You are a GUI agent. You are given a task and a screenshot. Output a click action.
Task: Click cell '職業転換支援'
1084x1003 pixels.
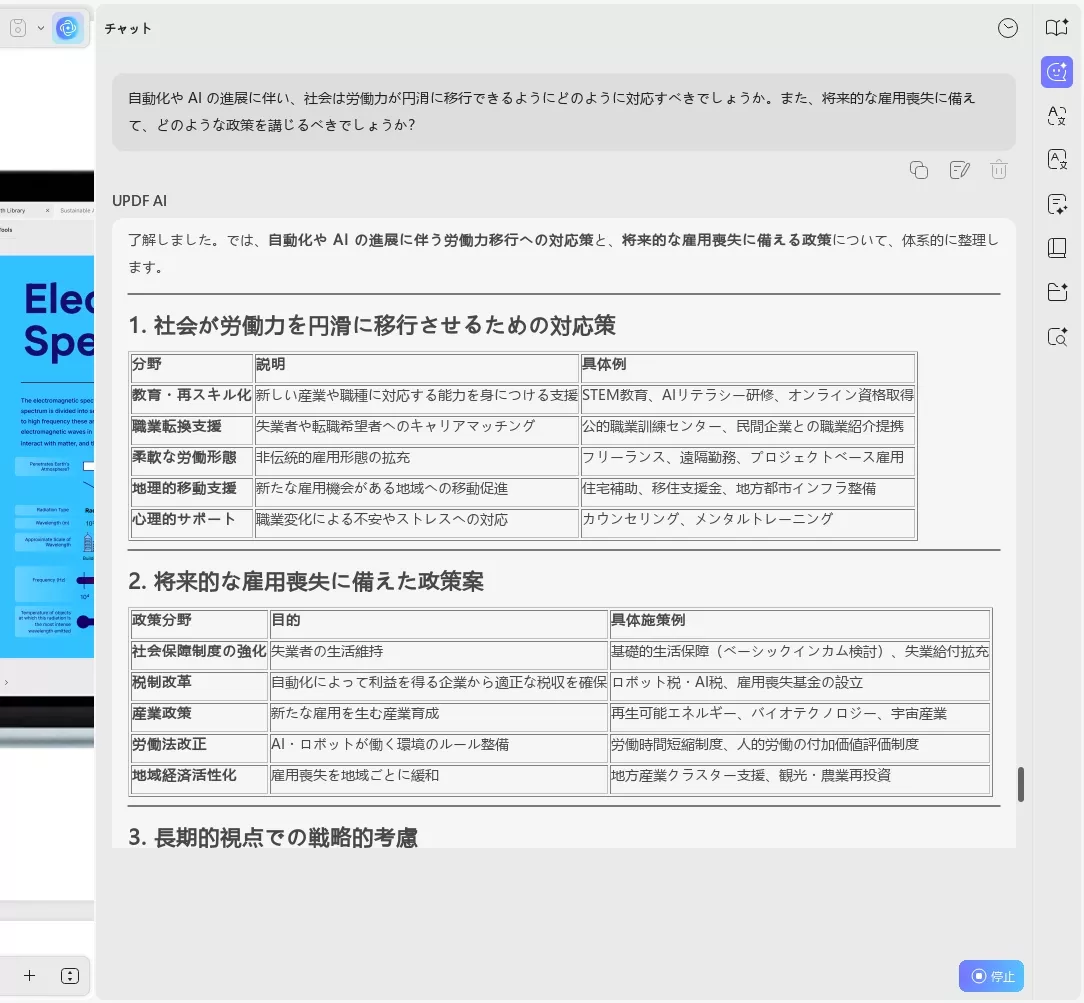pos(191,429)
